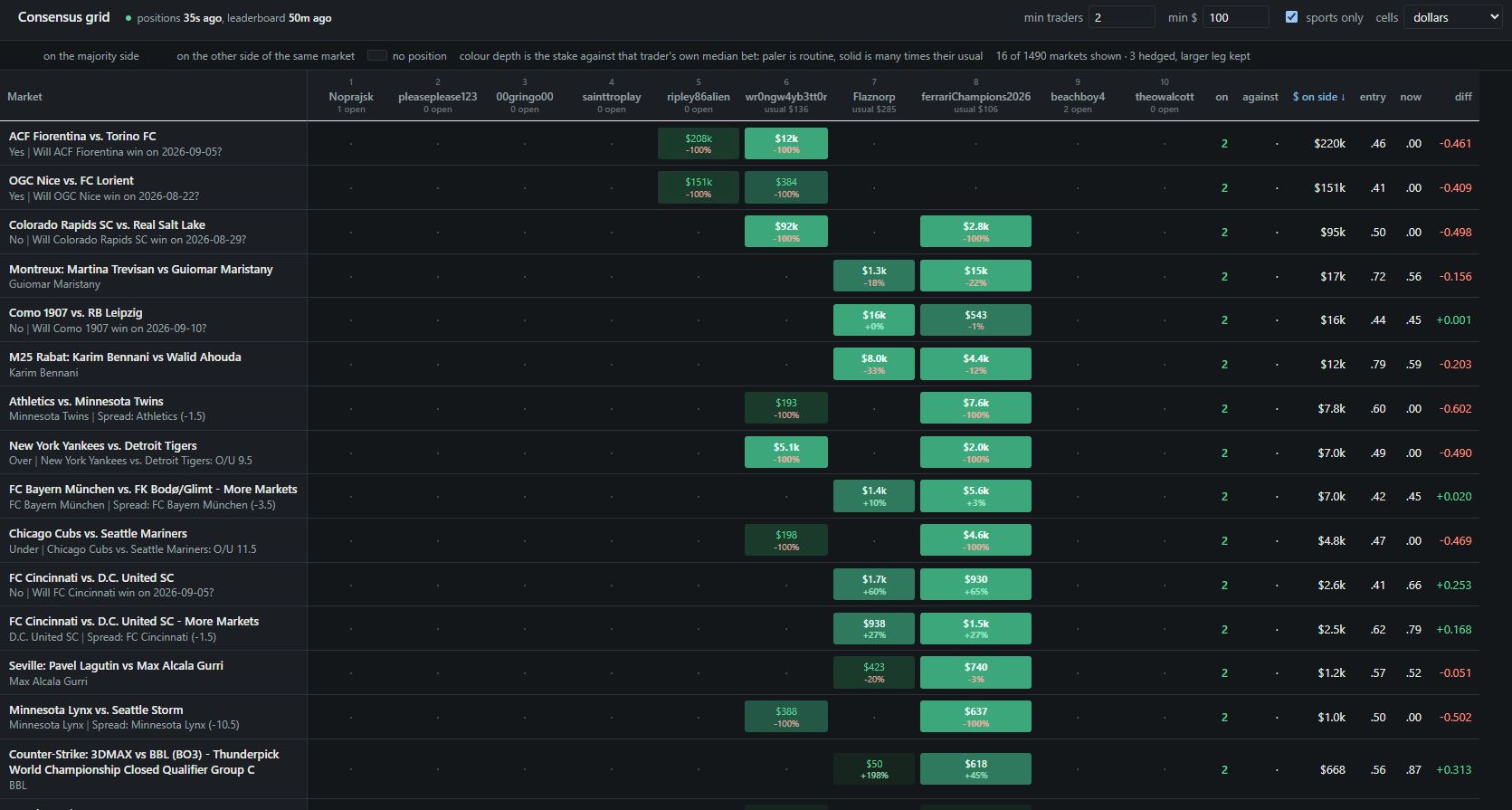Toggle the sports only checkbox
Image resolution: width=1512 pixels, height=810 pixels.
tap(1291, 17)
